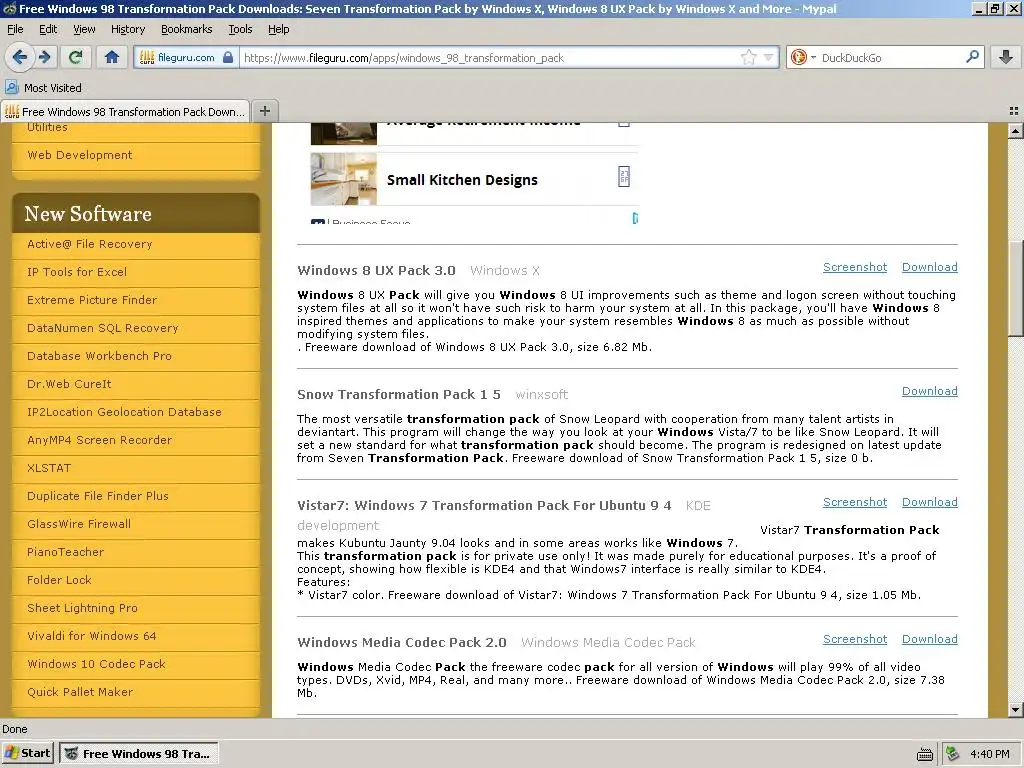The height and width of the screenshot is (768, 1024).
Task: Reload the page with refresh icon
Action: 76,57
